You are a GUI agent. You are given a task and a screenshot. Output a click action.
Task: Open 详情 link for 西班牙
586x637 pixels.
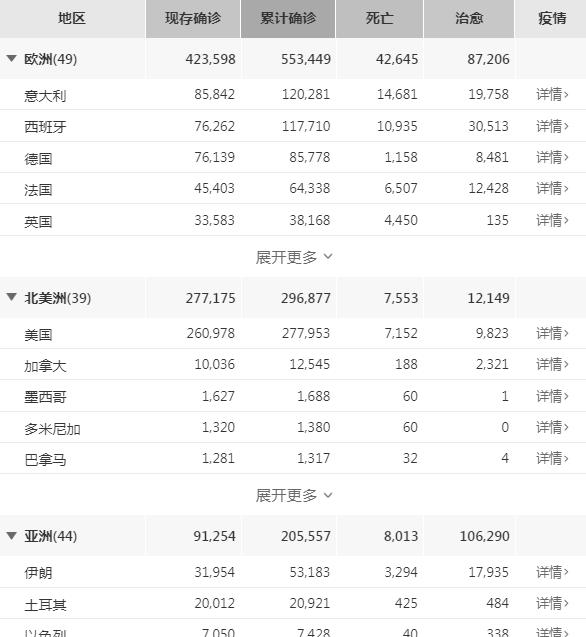[x=552, y=126]
